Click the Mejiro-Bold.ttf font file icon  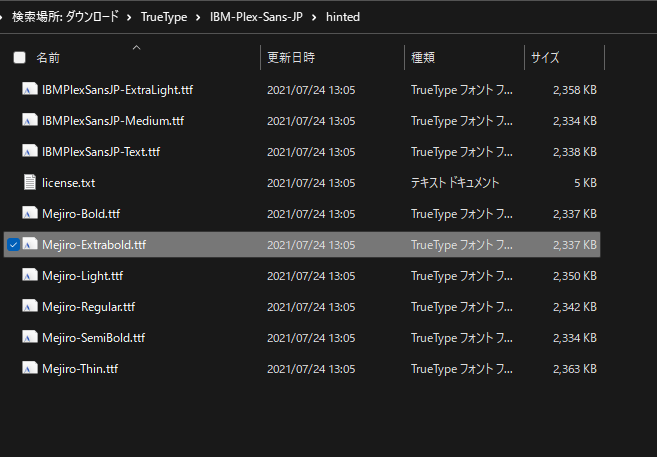[29, 213]
